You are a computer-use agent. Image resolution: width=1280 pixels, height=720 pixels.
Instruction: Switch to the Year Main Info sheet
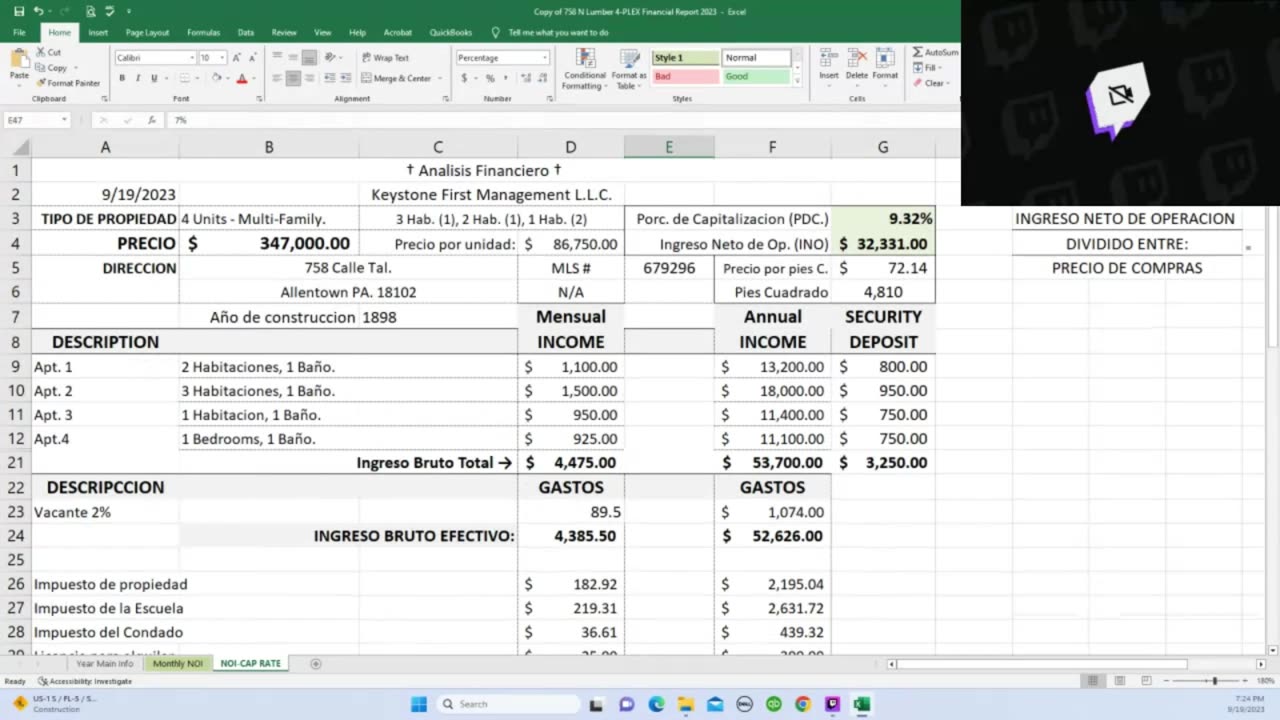pyautogui.click(x=104, y=664)
